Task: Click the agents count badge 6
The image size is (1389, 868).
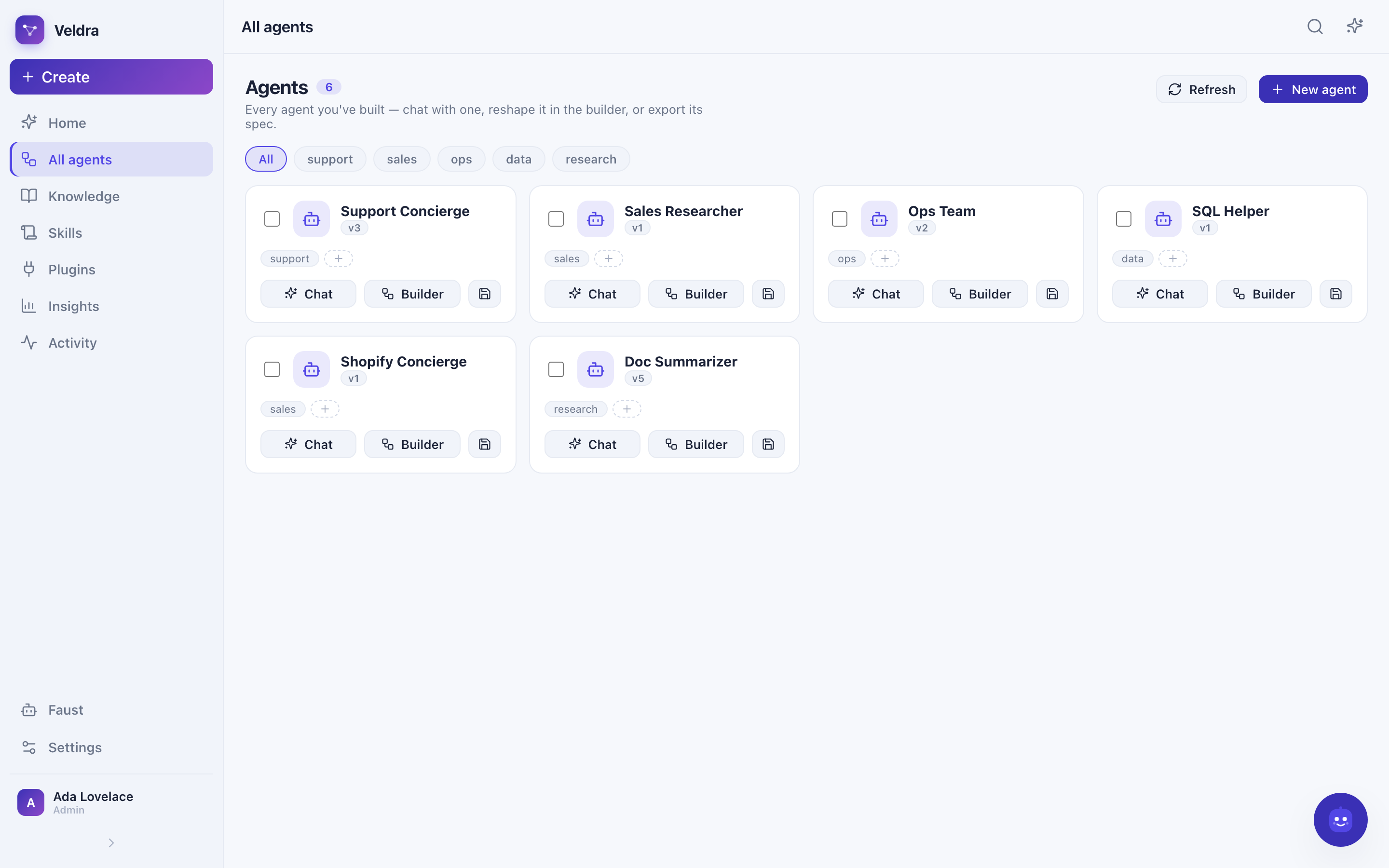Action: pos(329,87)
